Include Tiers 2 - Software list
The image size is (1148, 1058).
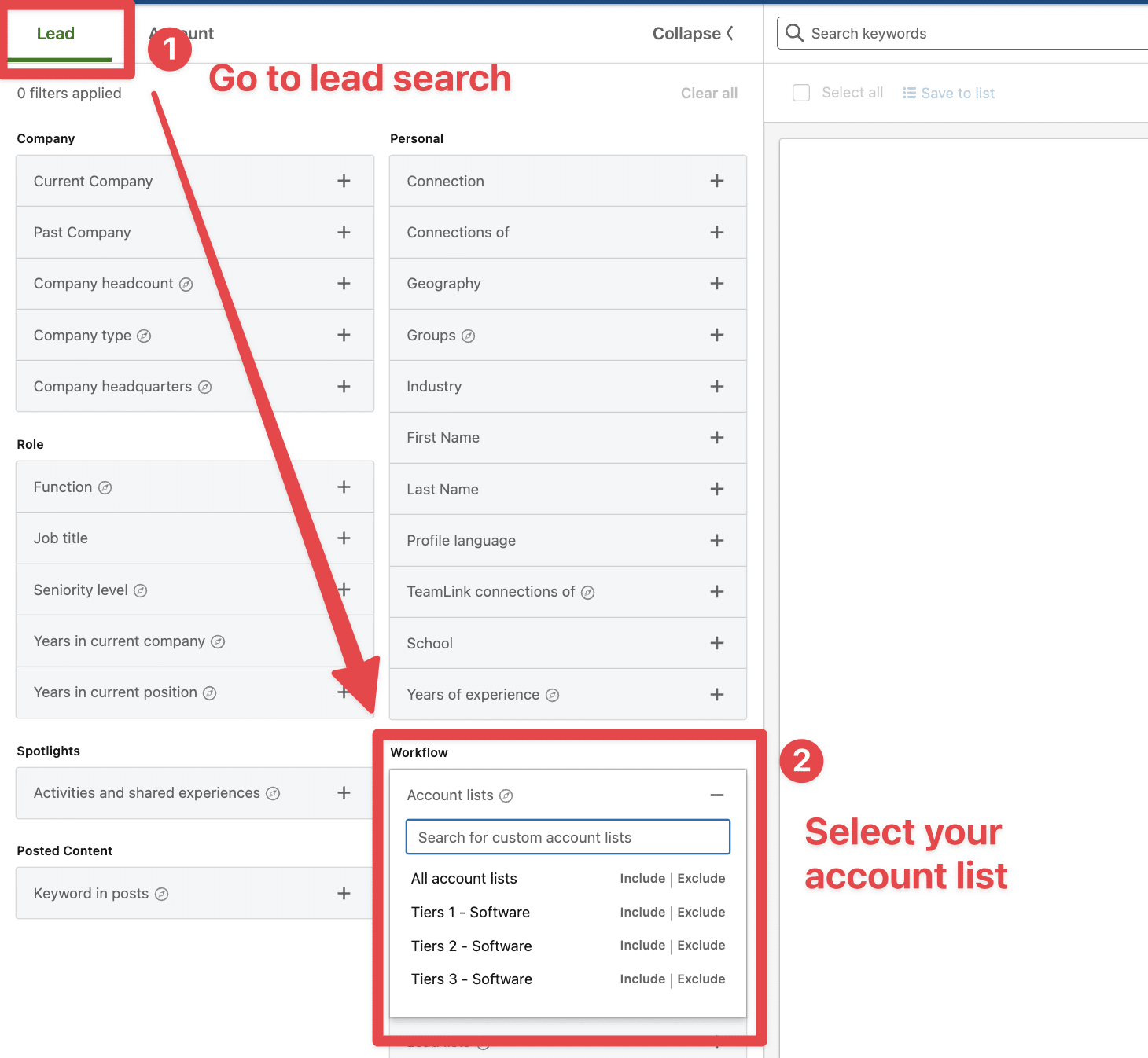pyautogui.click(x=642, y=945)
